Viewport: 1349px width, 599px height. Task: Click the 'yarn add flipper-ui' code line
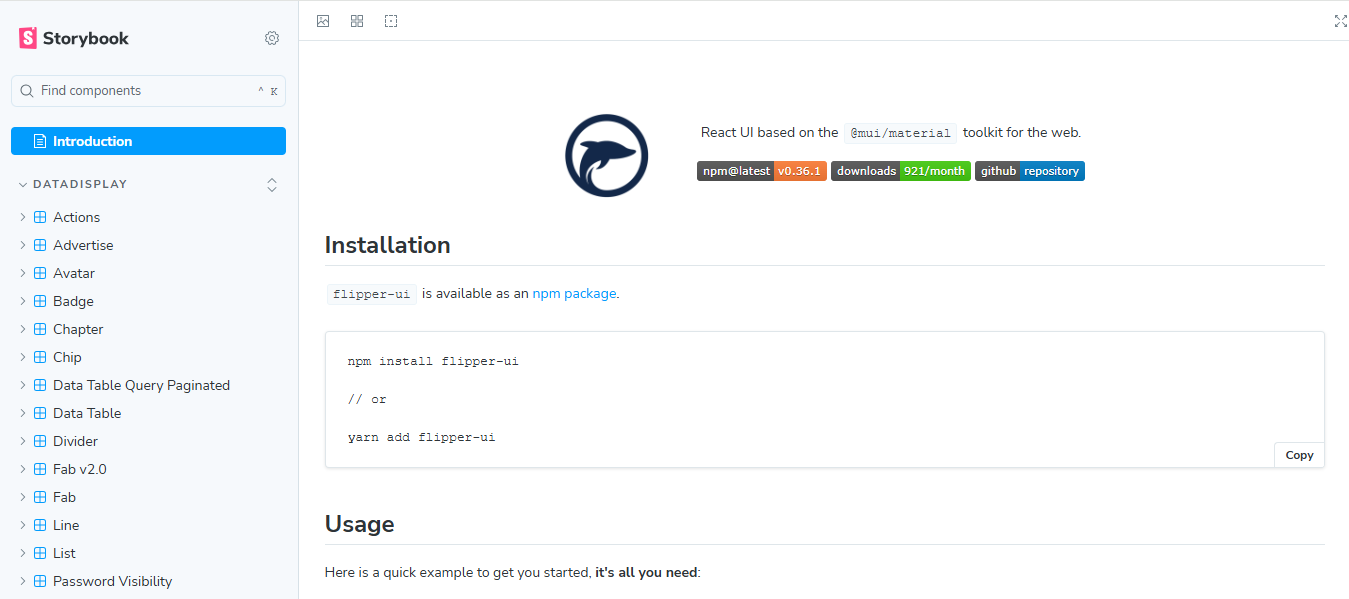[422, 437]
